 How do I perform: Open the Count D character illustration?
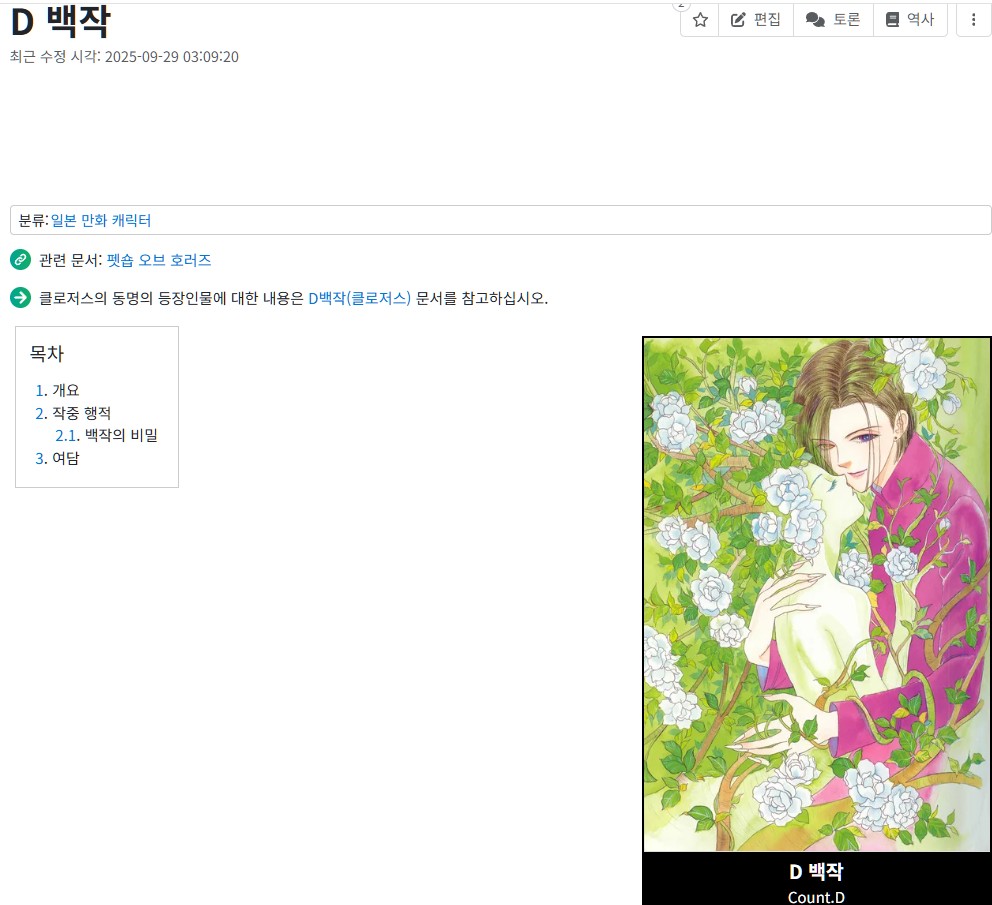click(817, 594)
